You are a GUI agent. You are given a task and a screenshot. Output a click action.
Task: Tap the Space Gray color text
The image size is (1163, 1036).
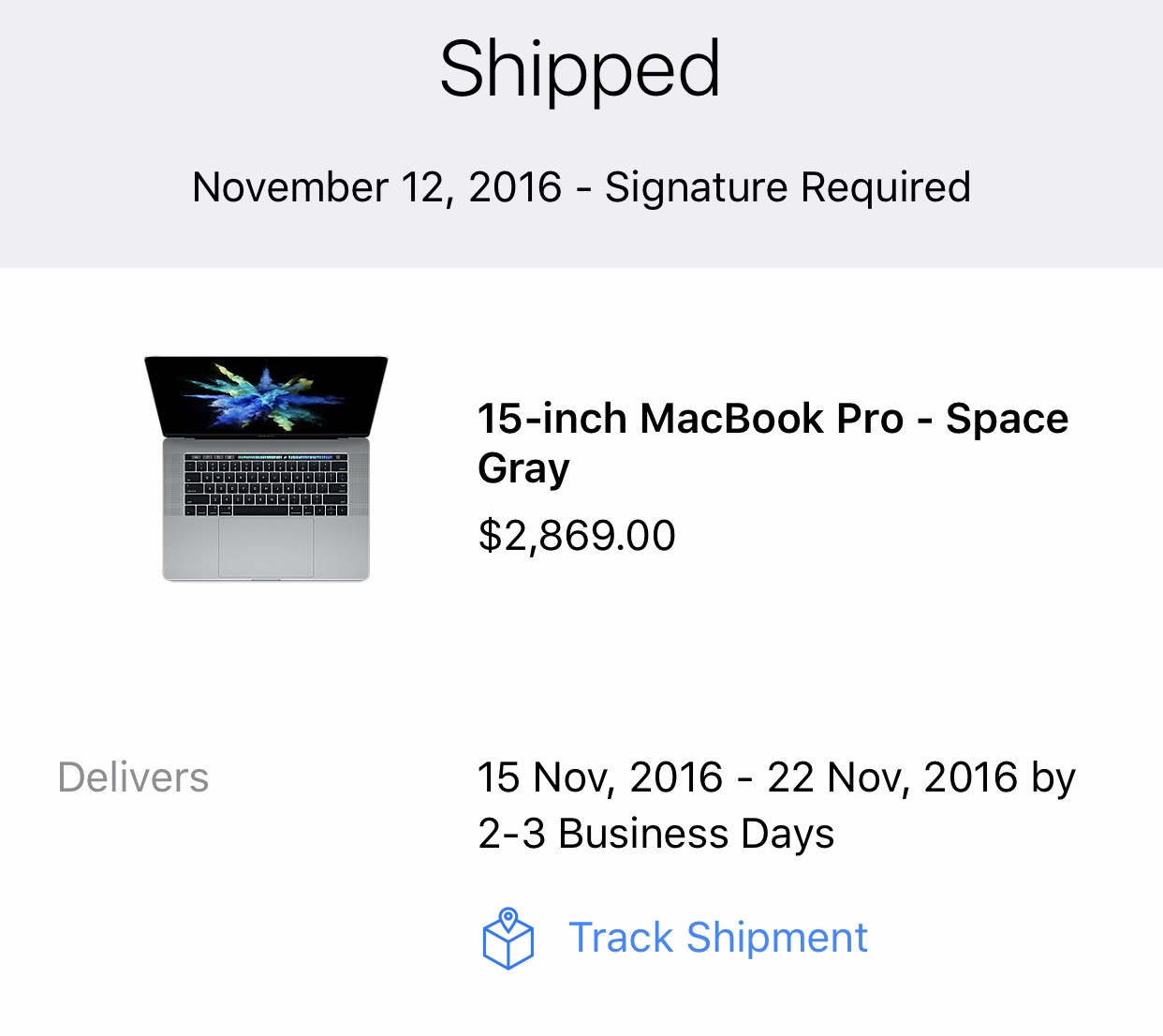point(773,442)
